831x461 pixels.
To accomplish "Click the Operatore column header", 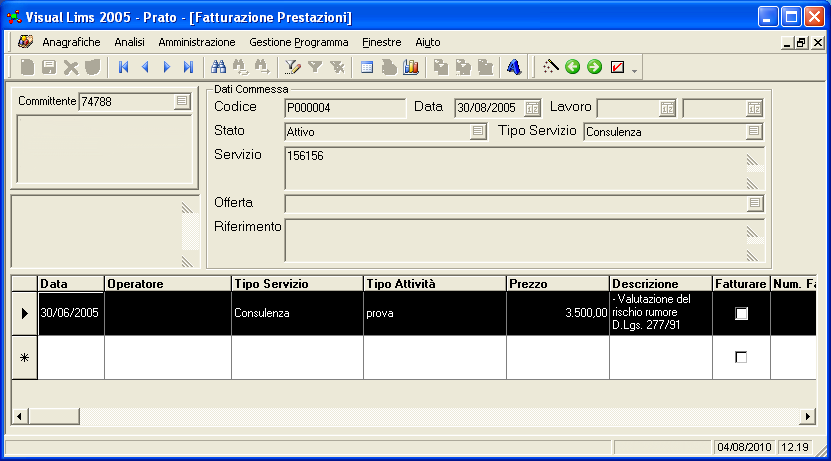I will coord(168,283).
